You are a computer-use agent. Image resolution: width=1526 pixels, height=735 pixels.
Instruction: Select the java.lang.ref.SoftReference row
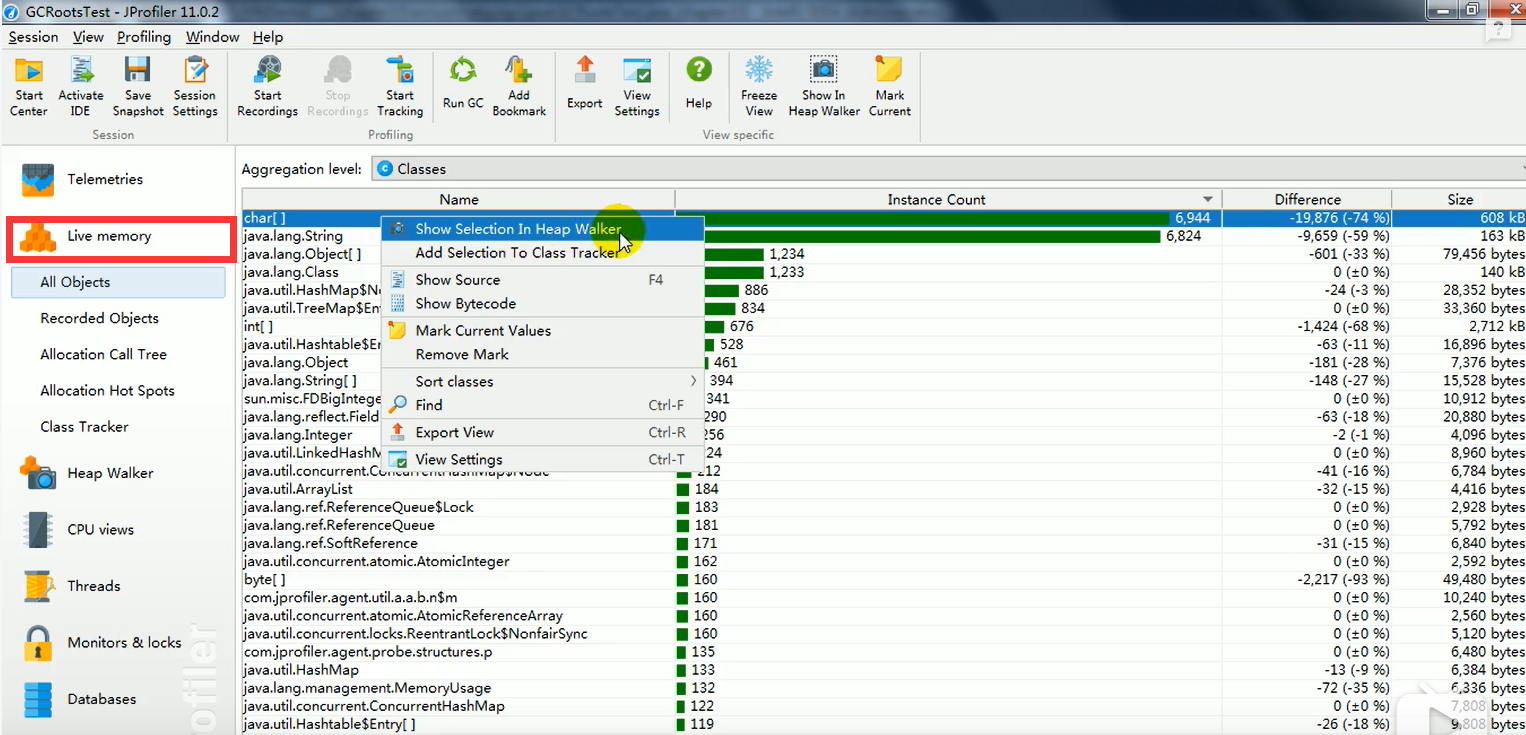coord(884,543)
